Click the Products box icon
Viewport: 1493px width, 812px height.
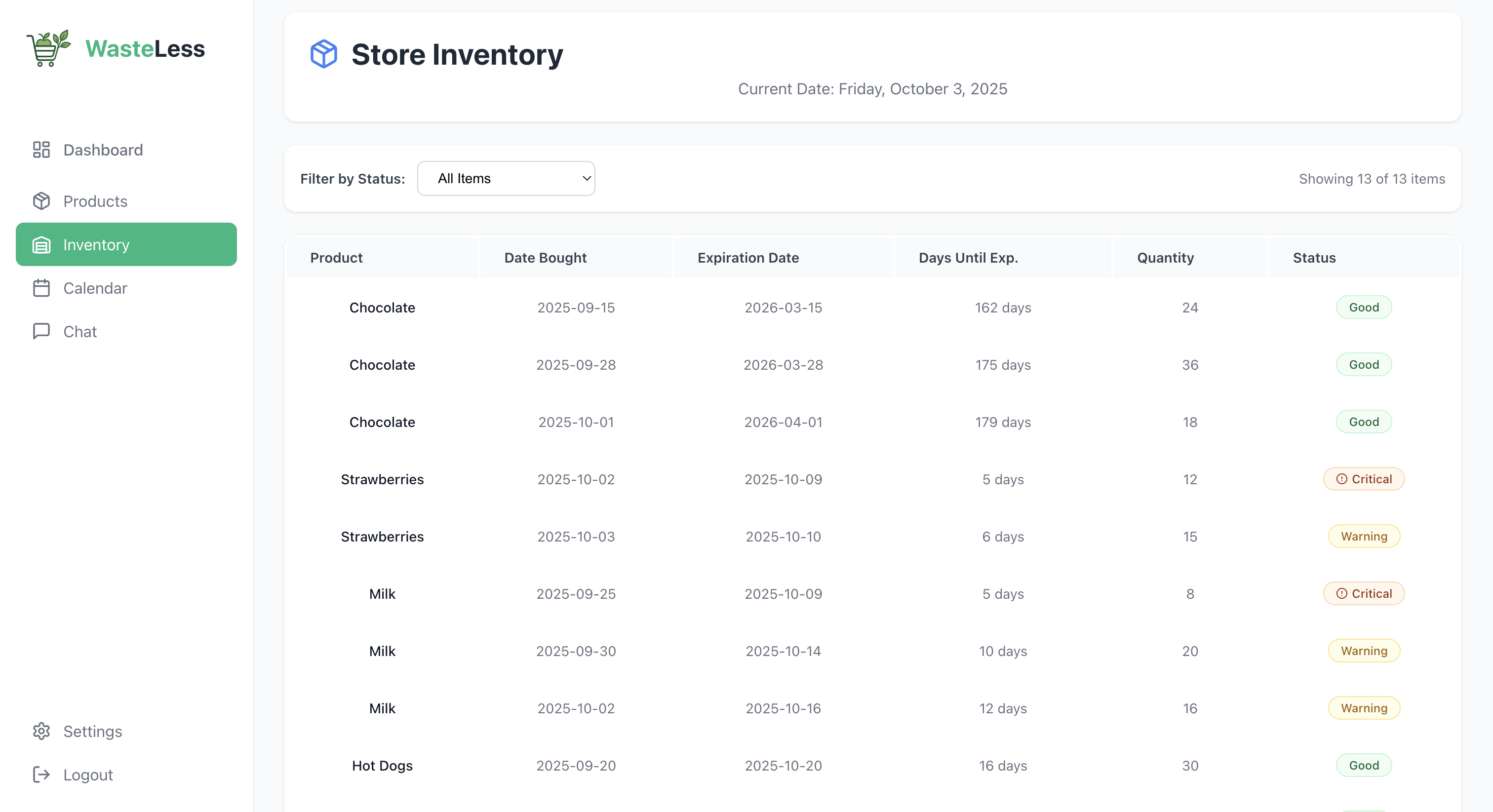coord(41,201)
